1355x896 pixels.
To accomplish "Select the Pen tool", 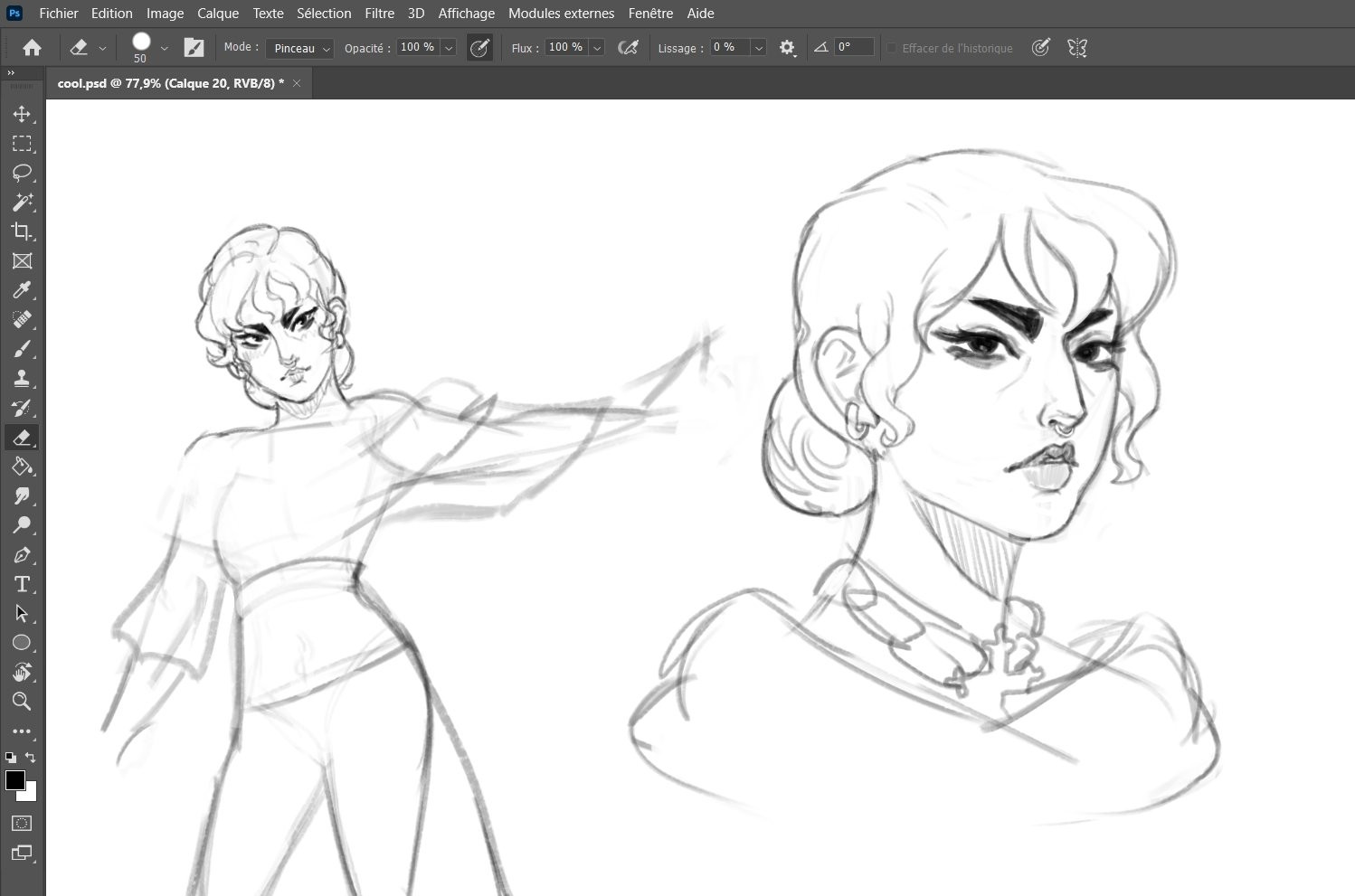I will tap(22, 555).
